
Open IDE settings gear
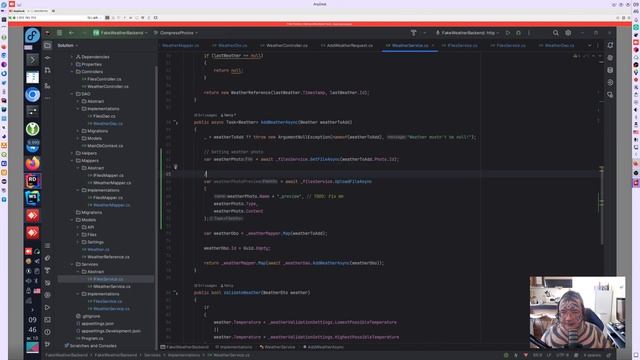coord(568,33)
